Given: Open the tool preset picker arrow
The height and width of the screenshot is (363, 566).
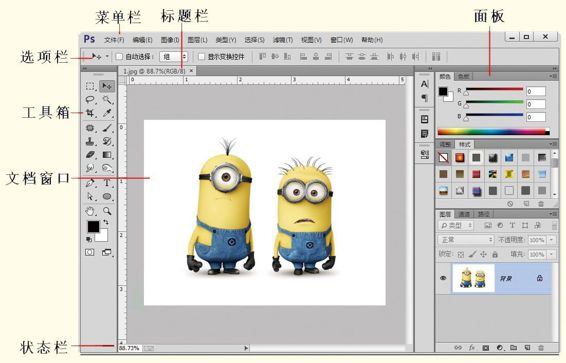Looking at the screenshot, I should pyautogui.click(x=107, y=57).
